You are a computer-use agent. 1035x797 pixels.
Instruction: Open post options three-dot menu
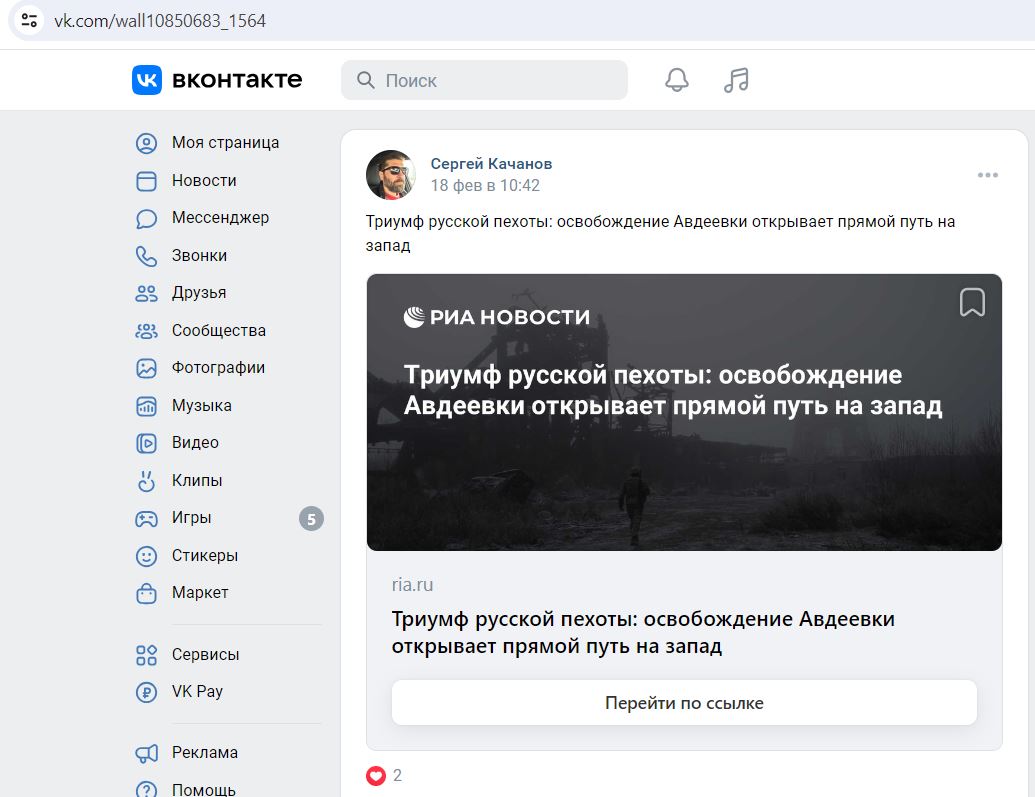tap(987, 175)
